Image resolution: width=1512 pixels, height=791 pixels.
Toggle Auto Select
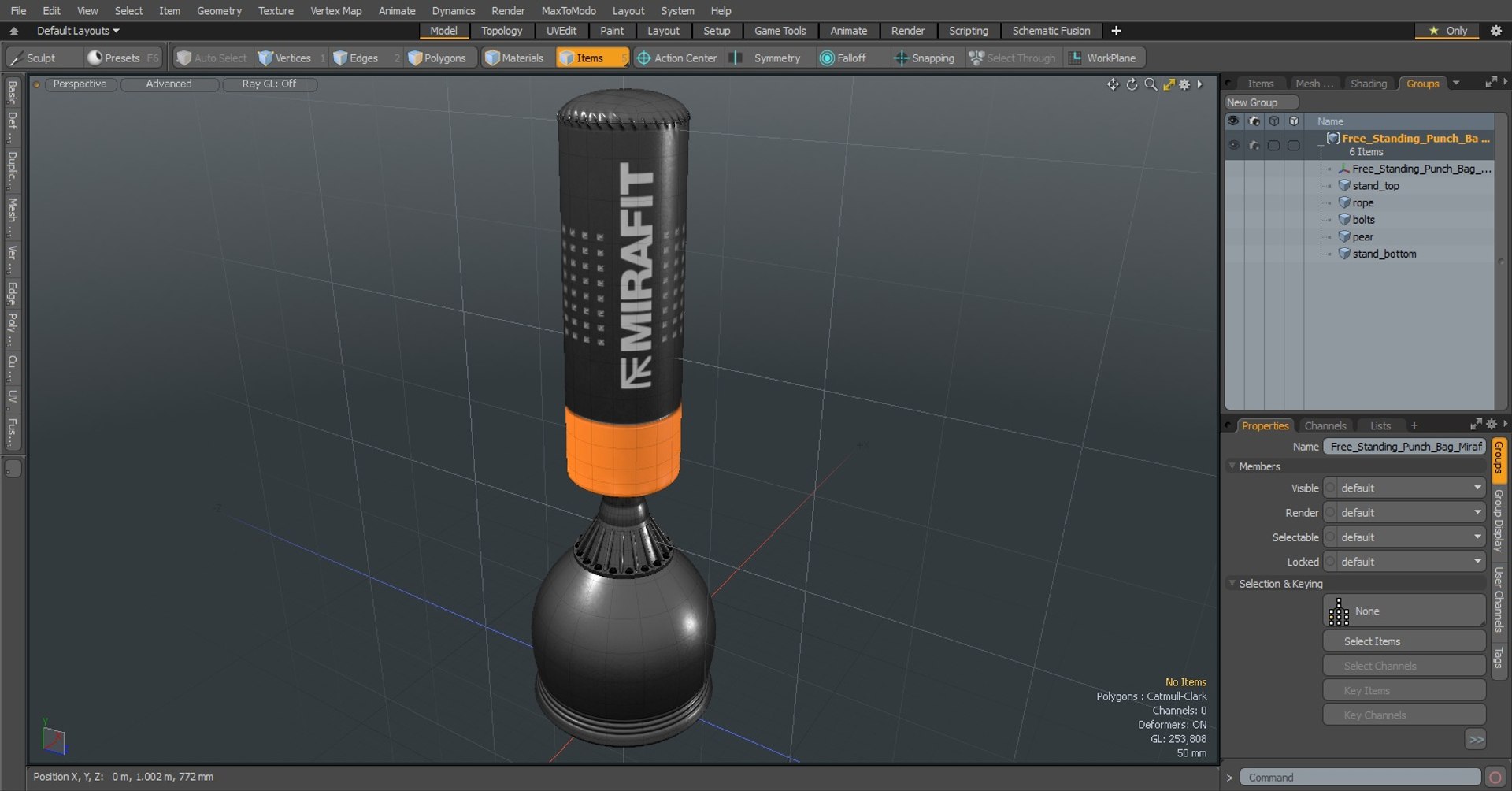(x=212, y=58)
